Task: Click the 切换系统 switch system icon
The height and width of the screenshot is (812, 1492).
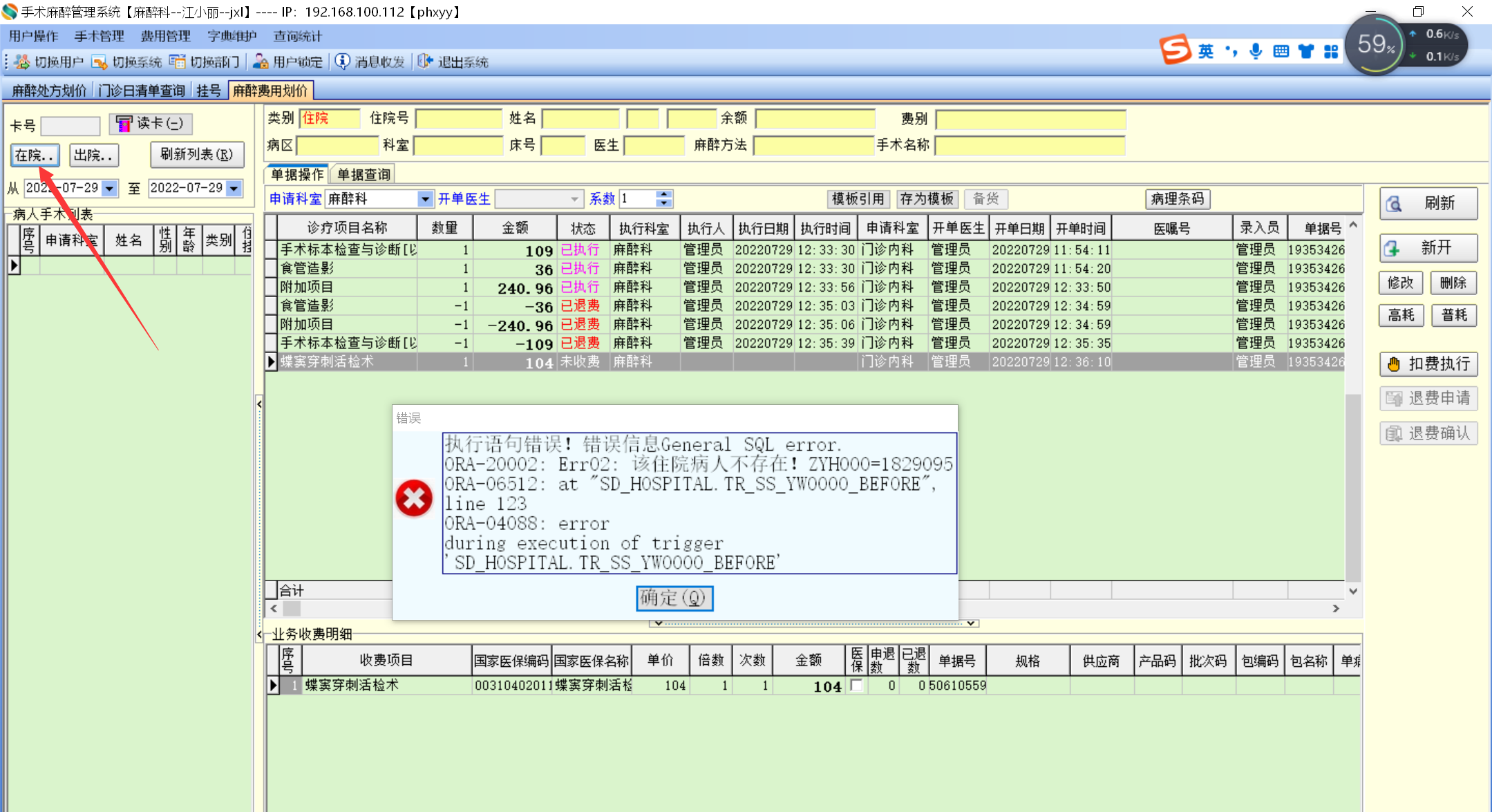Action: click(x=100, y=62)
